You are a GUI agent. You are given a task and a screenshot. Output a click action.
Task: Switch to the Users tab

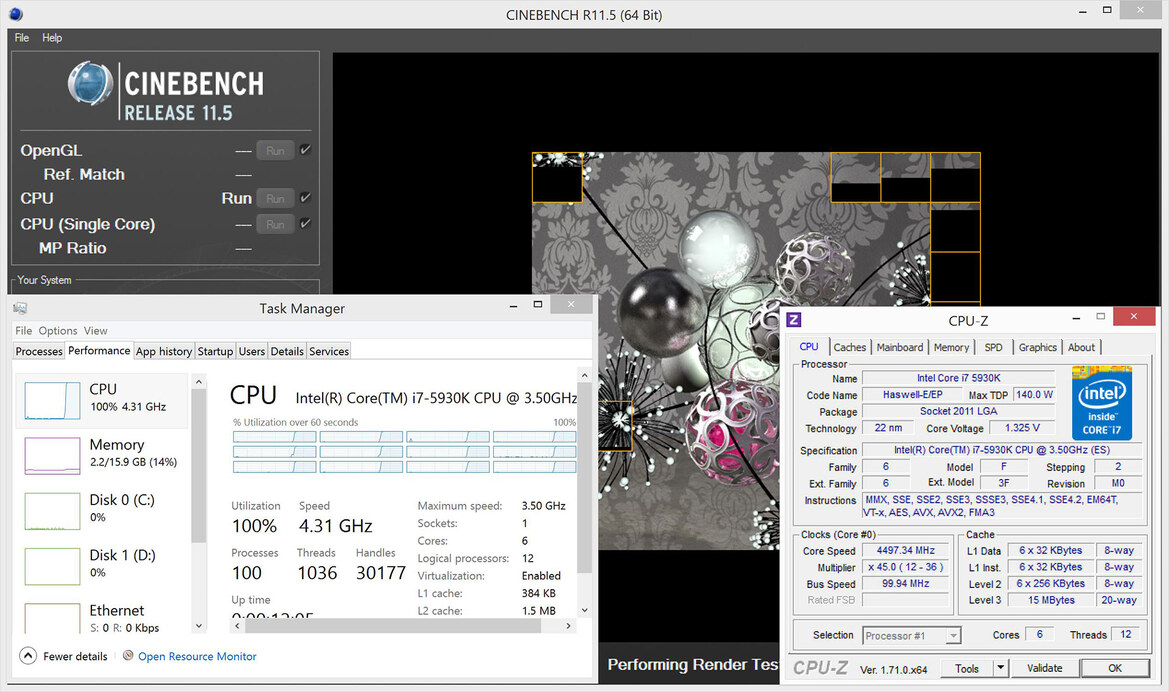tap(252, 351)
